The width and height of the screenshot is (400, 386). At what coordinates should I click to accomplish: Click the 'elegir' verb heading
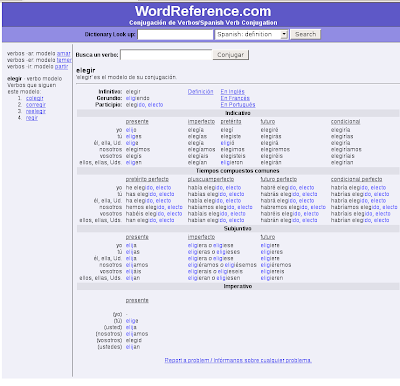86,70
